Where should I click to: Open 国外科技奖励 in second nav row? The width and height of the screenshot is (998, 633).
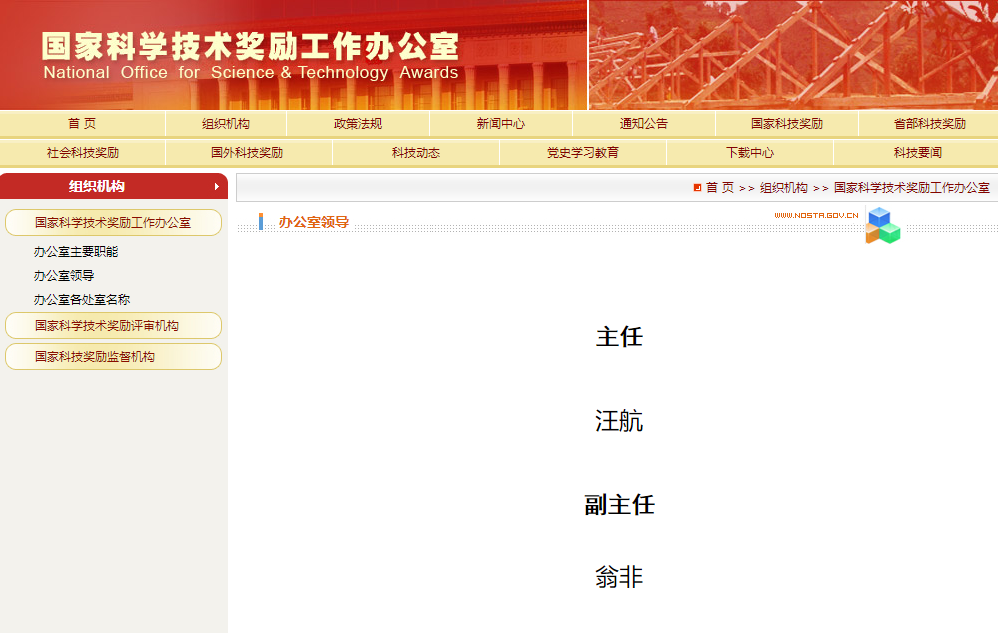[247, 153]
